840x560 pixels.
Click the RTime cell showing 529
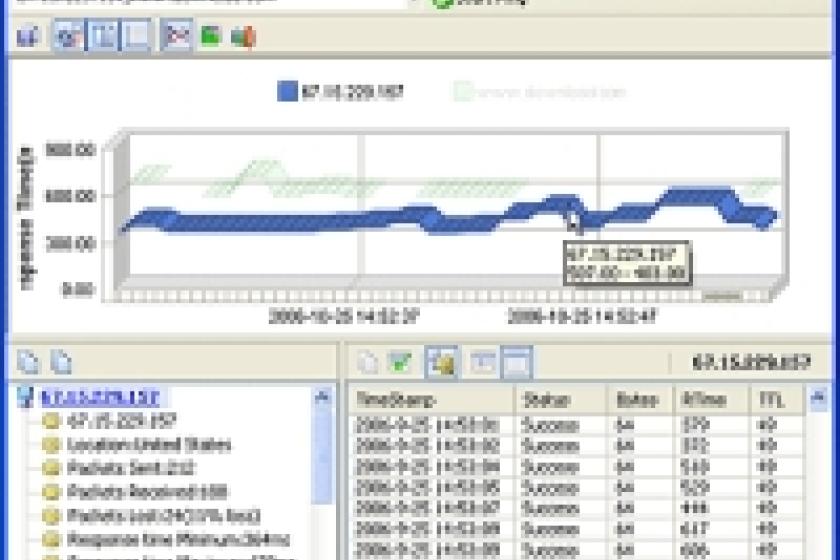tap(695, 488)
